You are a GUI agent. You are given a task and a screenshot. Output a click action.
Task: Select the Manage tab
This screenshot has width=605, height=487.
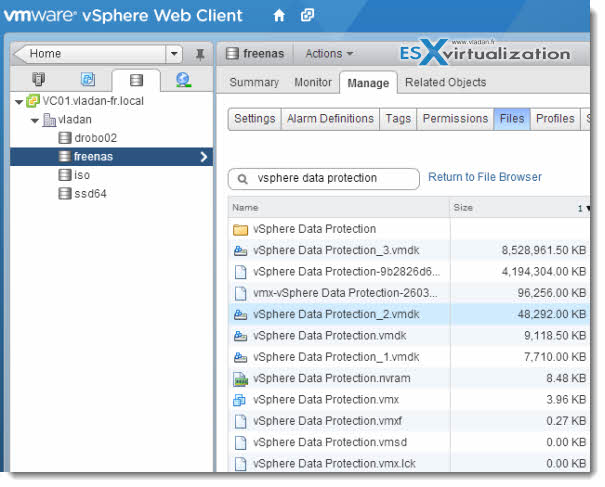368,83
